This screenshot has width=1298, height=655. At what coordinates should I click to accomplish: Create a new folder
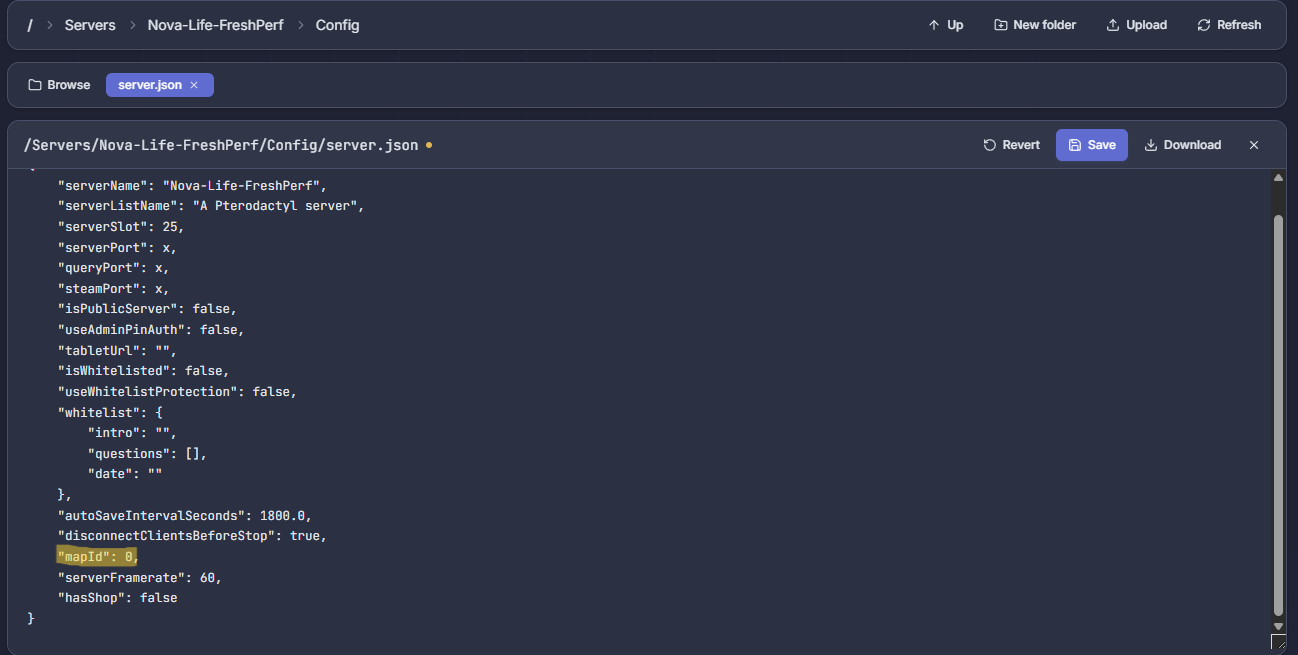(x=1035, y=25)
